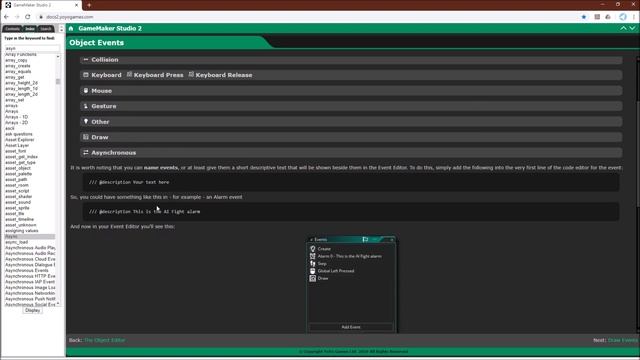Select 'asset_object' in the index list

18,168
